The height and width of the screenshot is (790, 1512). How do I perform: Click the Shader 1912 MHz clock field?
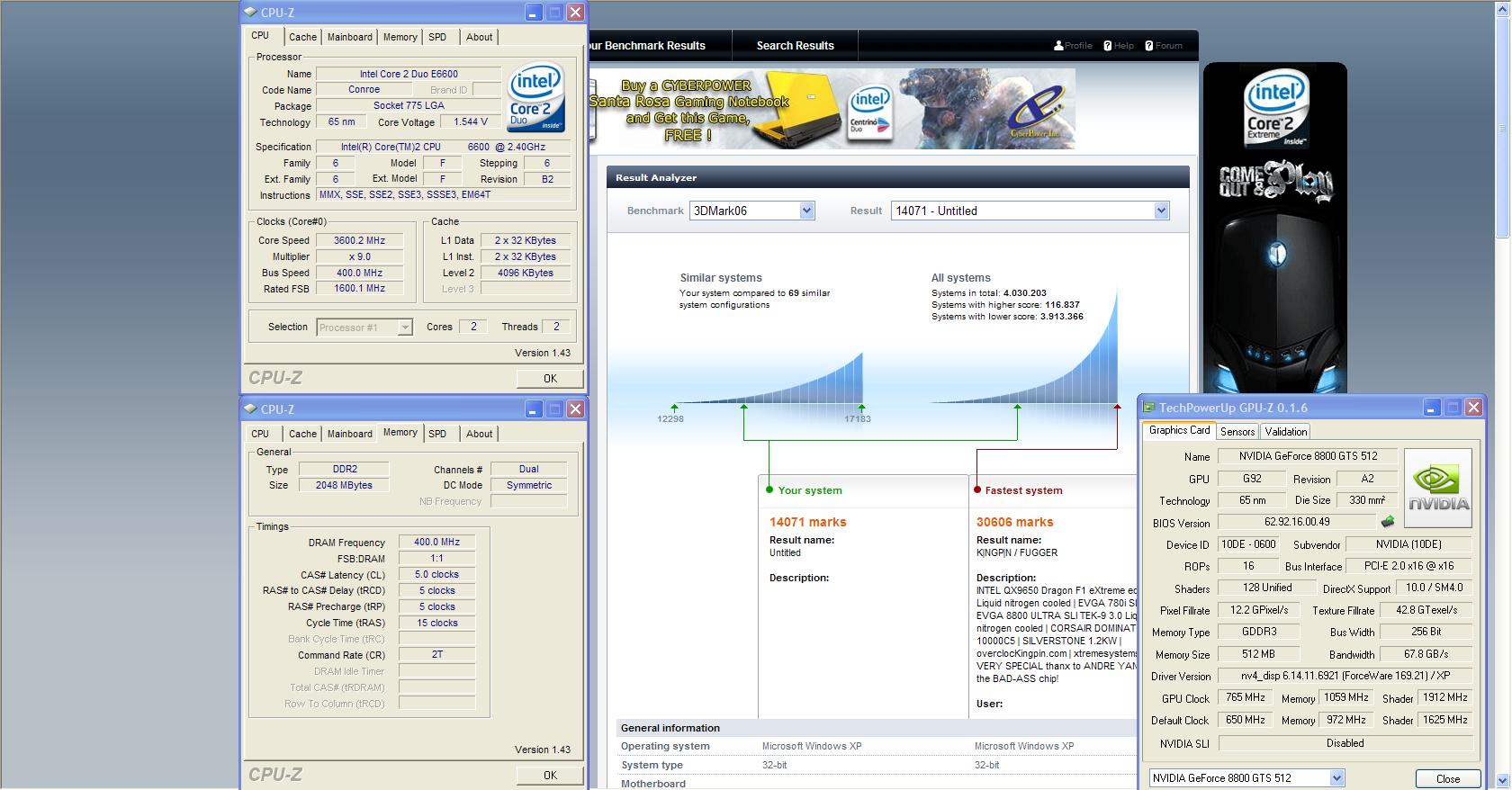(1445, 697)
